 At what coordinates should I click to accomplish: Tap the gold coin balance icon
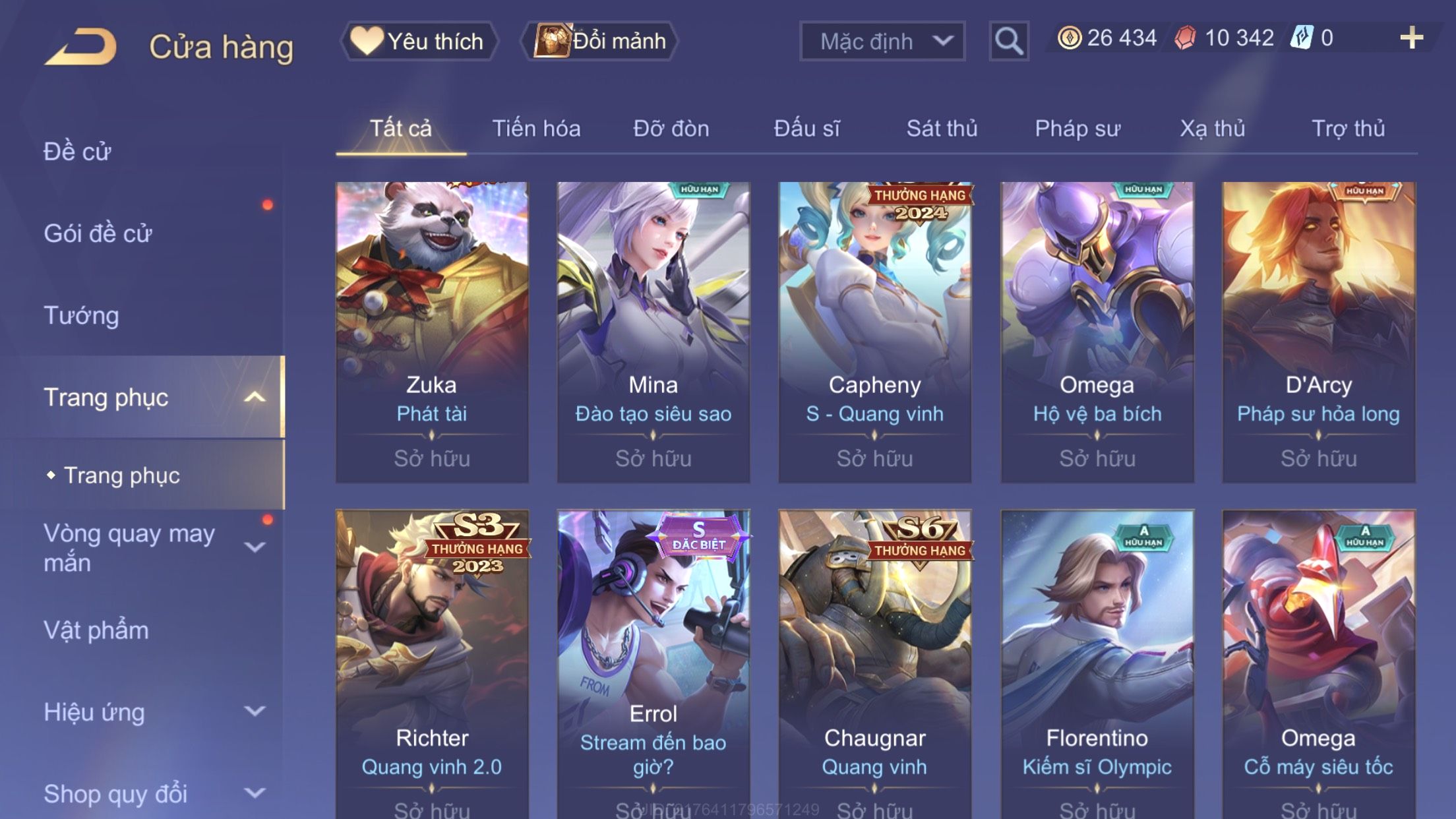click(1069, 38)
